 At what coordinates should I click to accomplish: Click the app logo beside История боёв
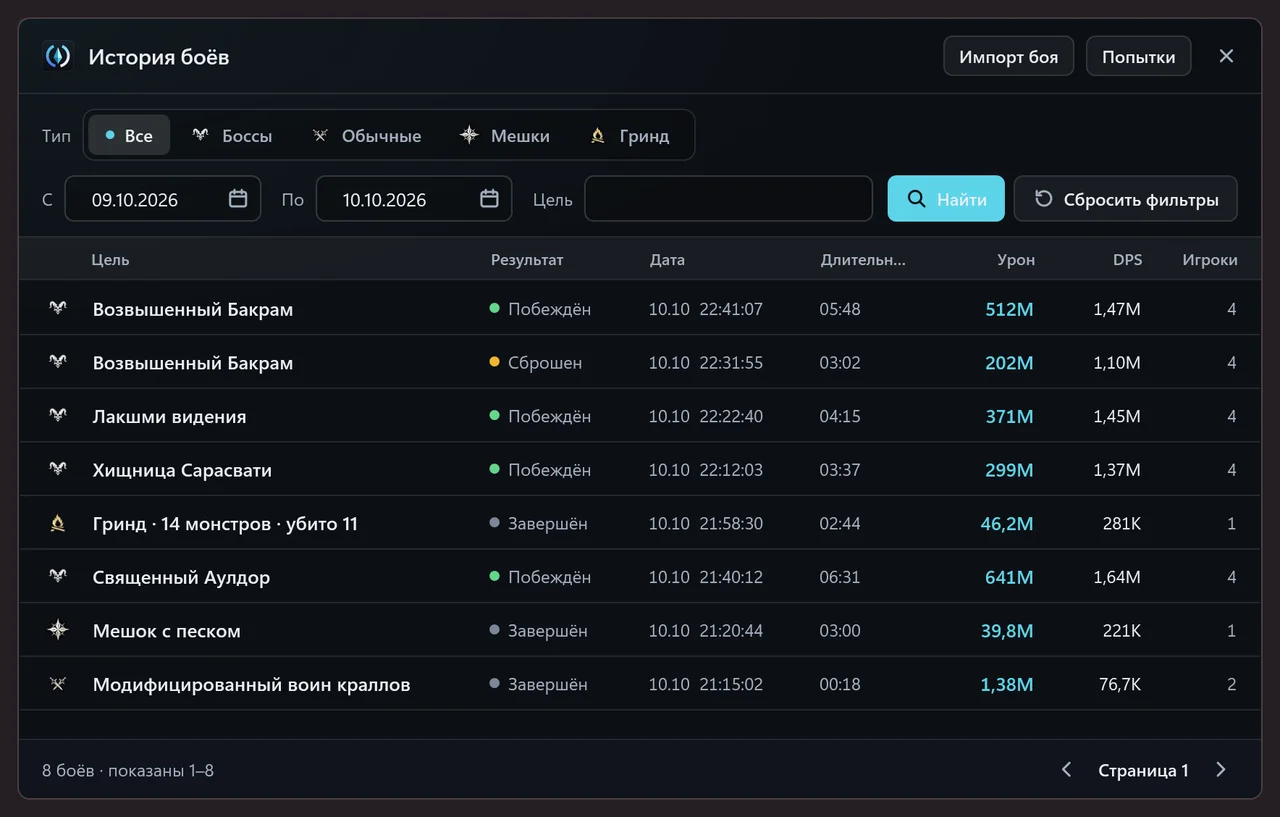coord(58,56)
